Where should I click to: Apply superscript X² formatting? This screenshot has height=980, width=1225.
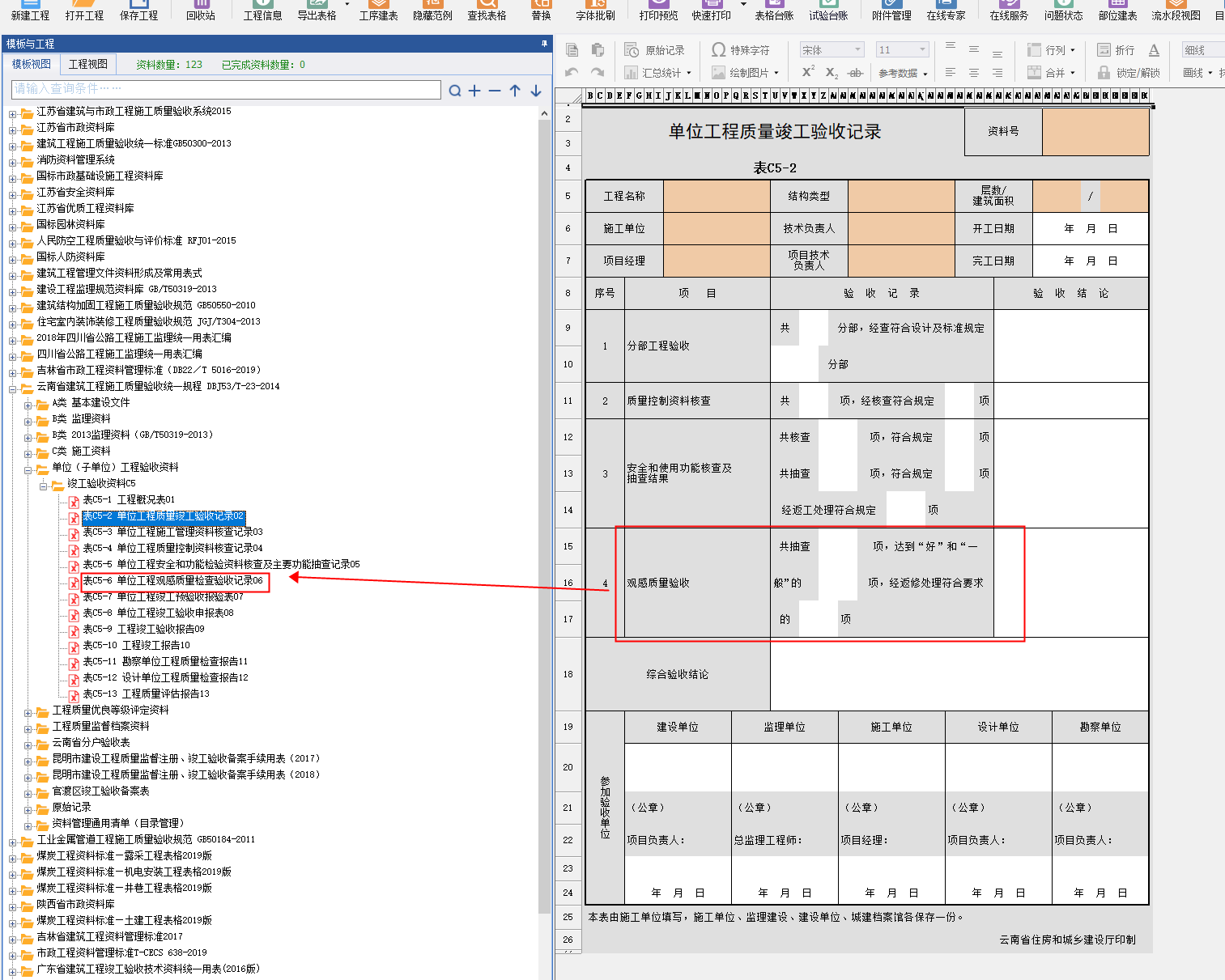808,73
